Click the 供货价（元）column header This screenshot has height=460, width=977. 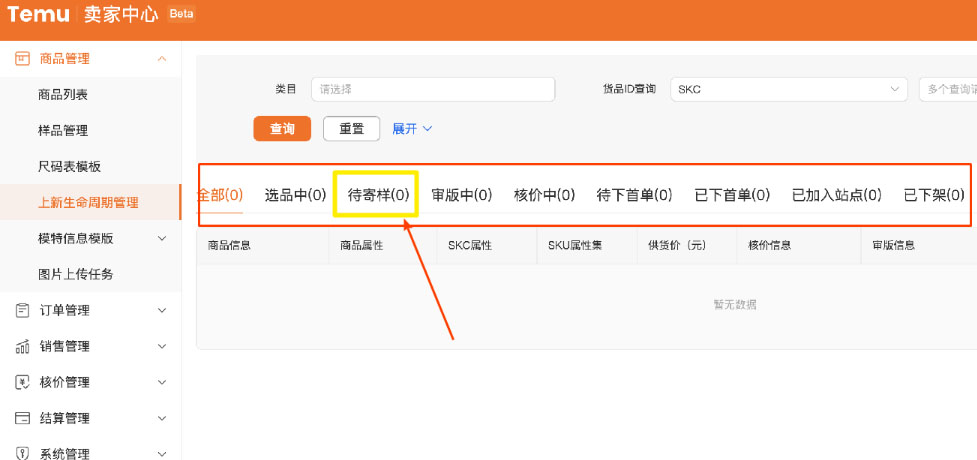click(677, 245)
